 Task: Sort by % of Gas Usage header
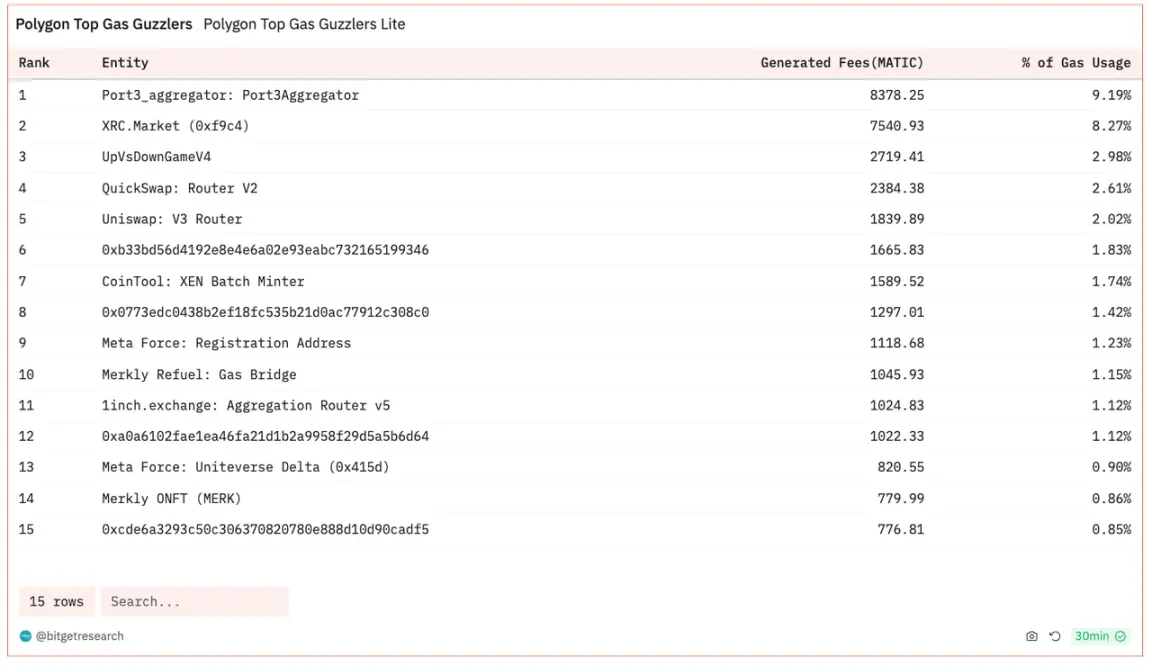pyautogui.click(x=1076, y=63)
